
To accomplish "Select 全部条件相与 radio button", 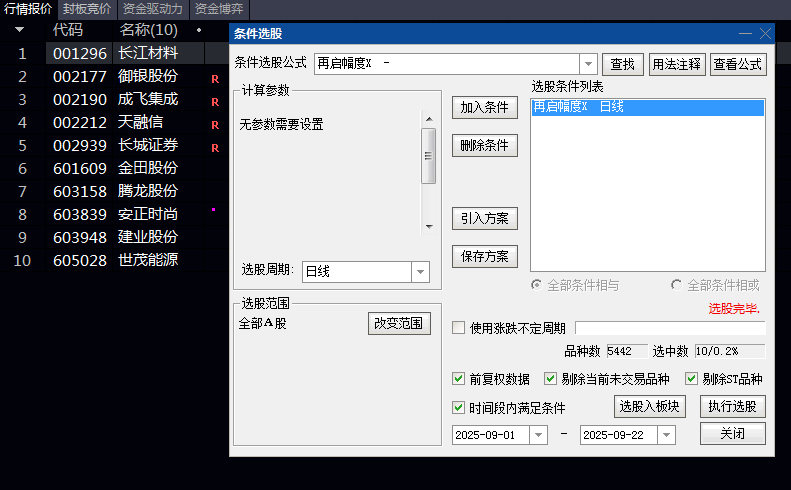I will [537, 285].
